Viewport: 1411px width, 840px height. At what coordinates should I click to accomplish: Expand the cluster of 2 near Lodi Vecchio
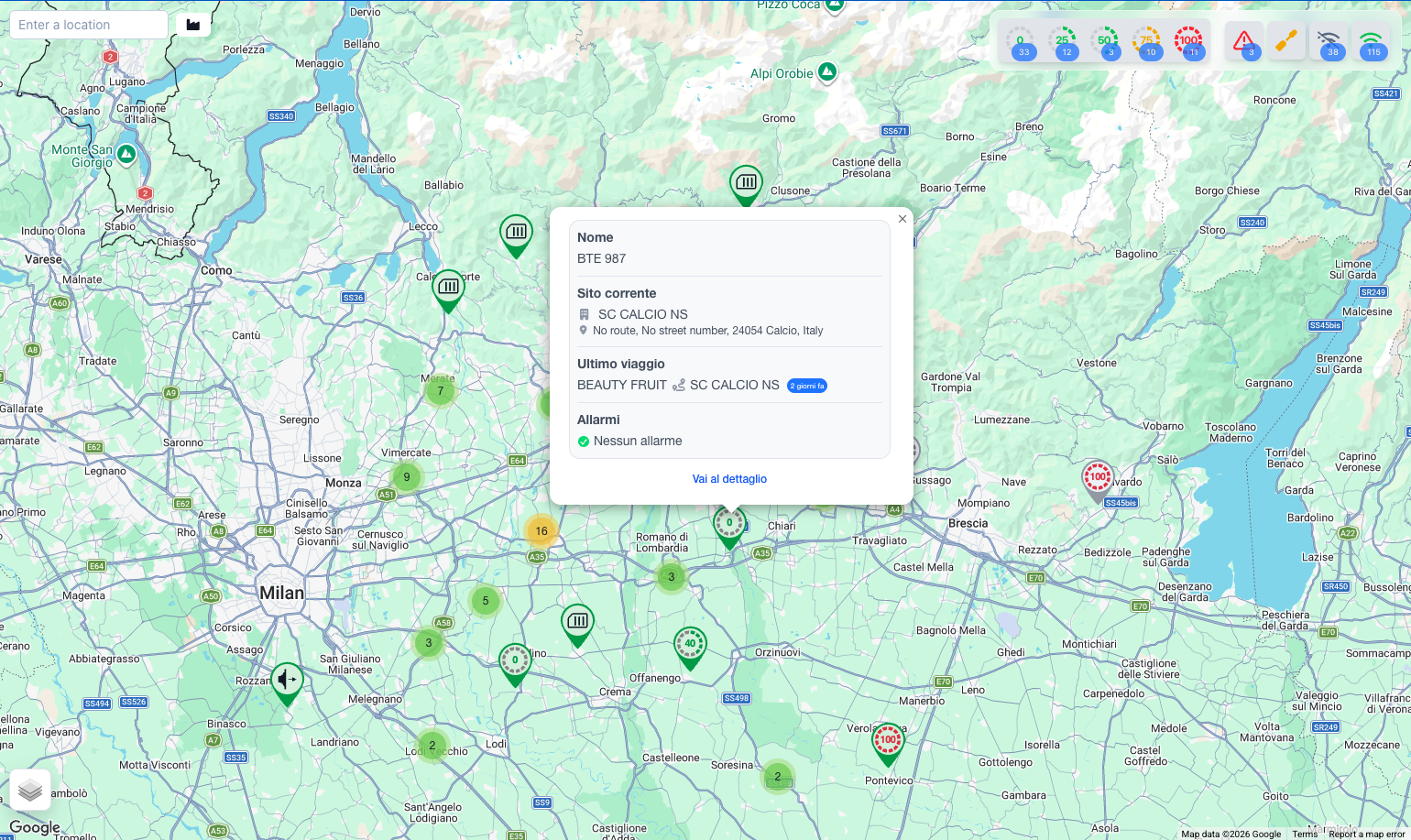point(432,746)
